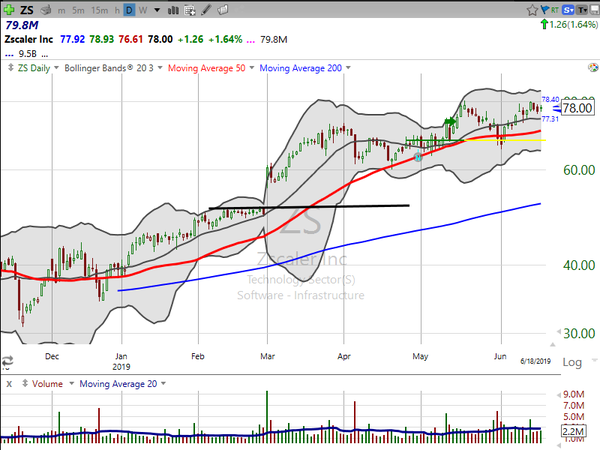The width and height of the screenshot is (600, 450).
Task: Click the ZS ticker symbol box
Action: (27, 10)
